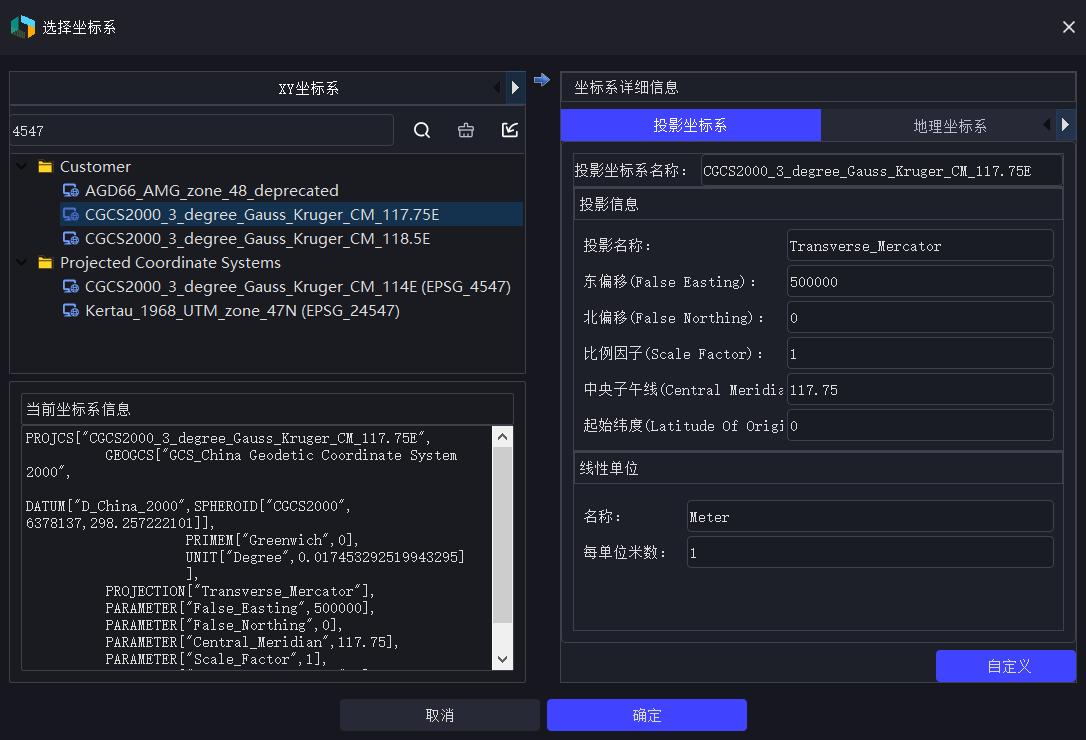Select CGCS2000 CM_114E (EPSG_4547) entry
Screen dimensions: 1086x740
point(298,286)
